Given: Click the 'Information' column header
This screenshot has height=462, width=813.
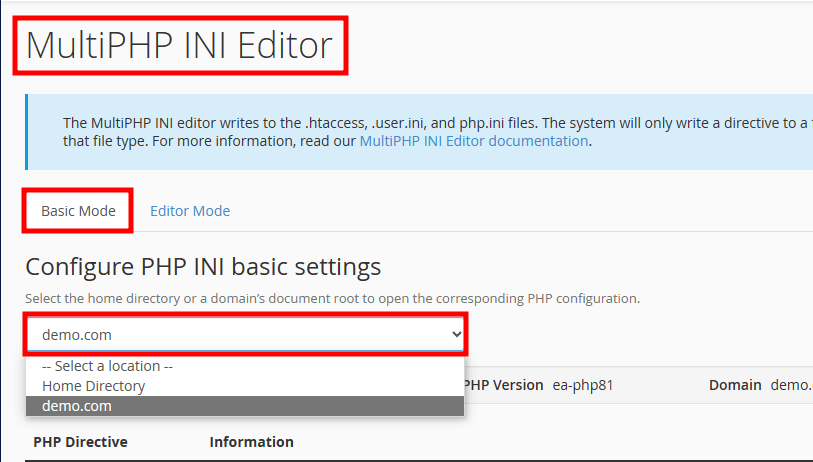Looking at the screenshot, I should point(251,442).
